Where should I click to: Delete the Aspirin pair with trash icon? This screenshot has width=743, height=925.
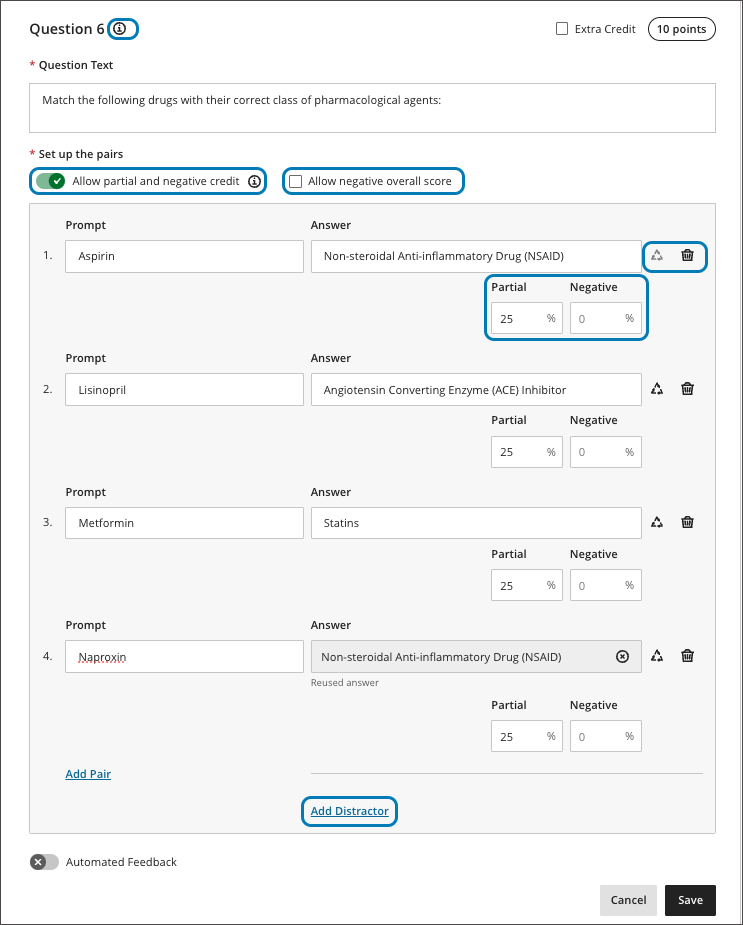click(x=687, y=255)
